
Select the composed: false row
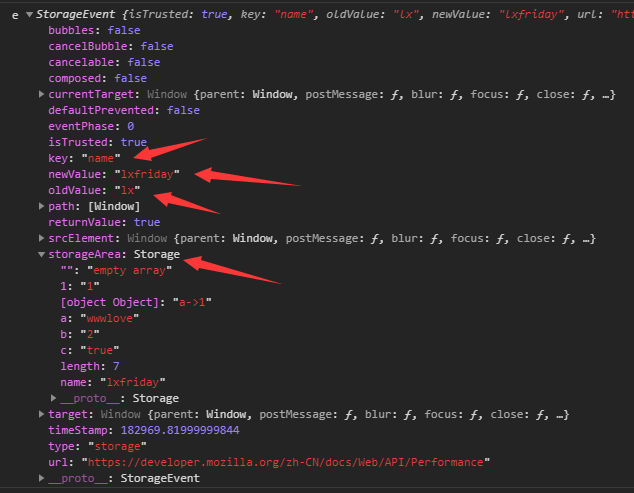coord(97,78)
